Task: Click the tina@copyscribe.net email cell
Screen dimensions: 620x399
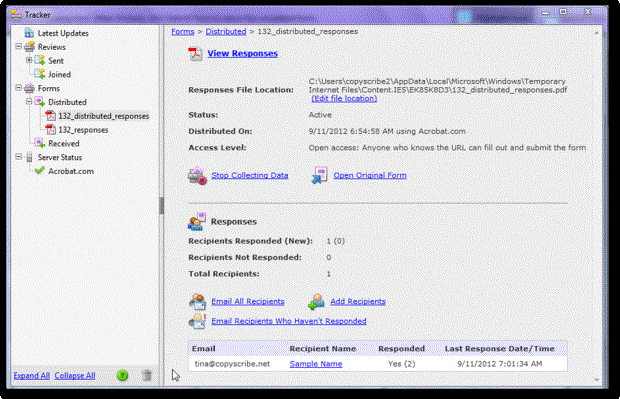Action: 232,364
